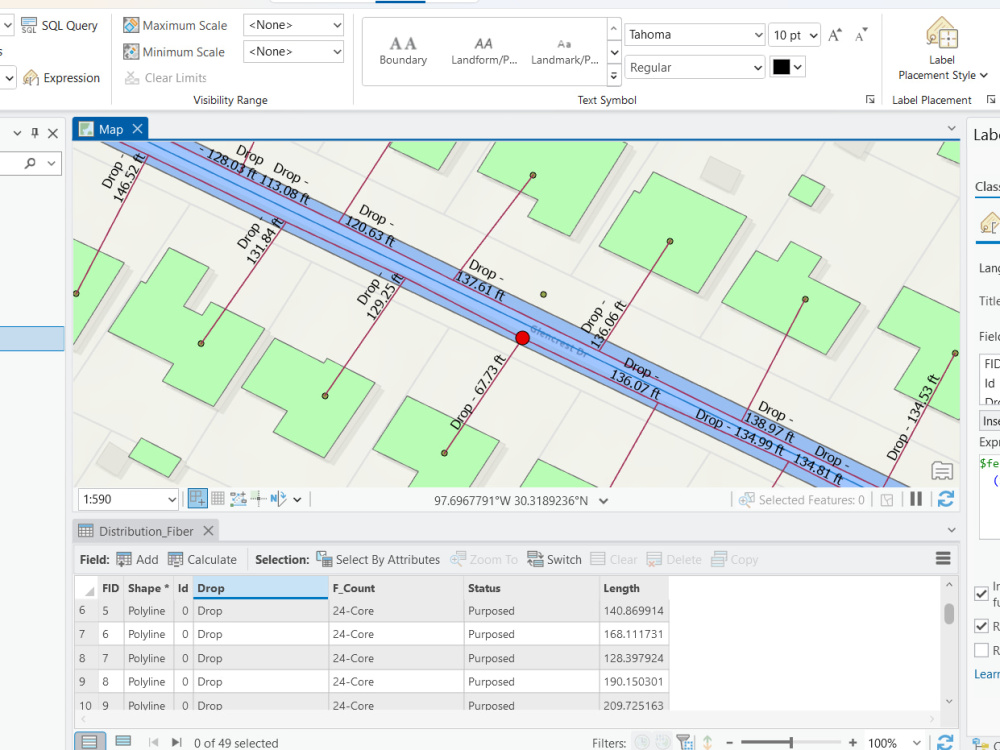Open Calculate Field tool
The height and width of the screenshot is (750, 1000).
(x=202, y=559)
